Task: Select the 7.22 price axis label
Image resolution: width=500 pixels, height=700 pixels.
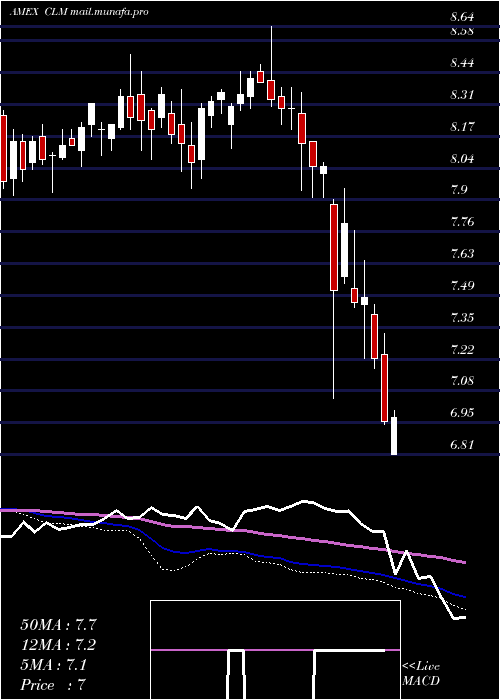Action: click(x=462, y=349)
